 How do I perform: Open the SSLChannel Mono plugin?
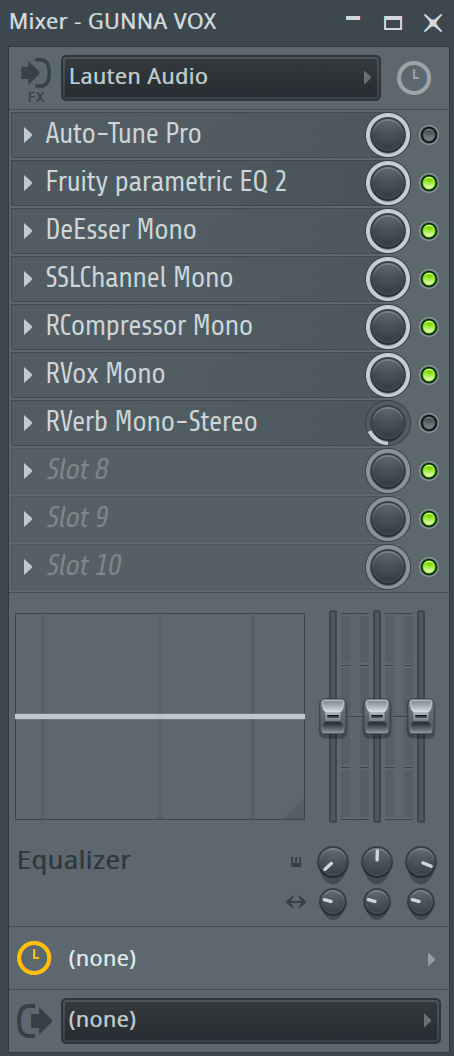coord(139,278)
